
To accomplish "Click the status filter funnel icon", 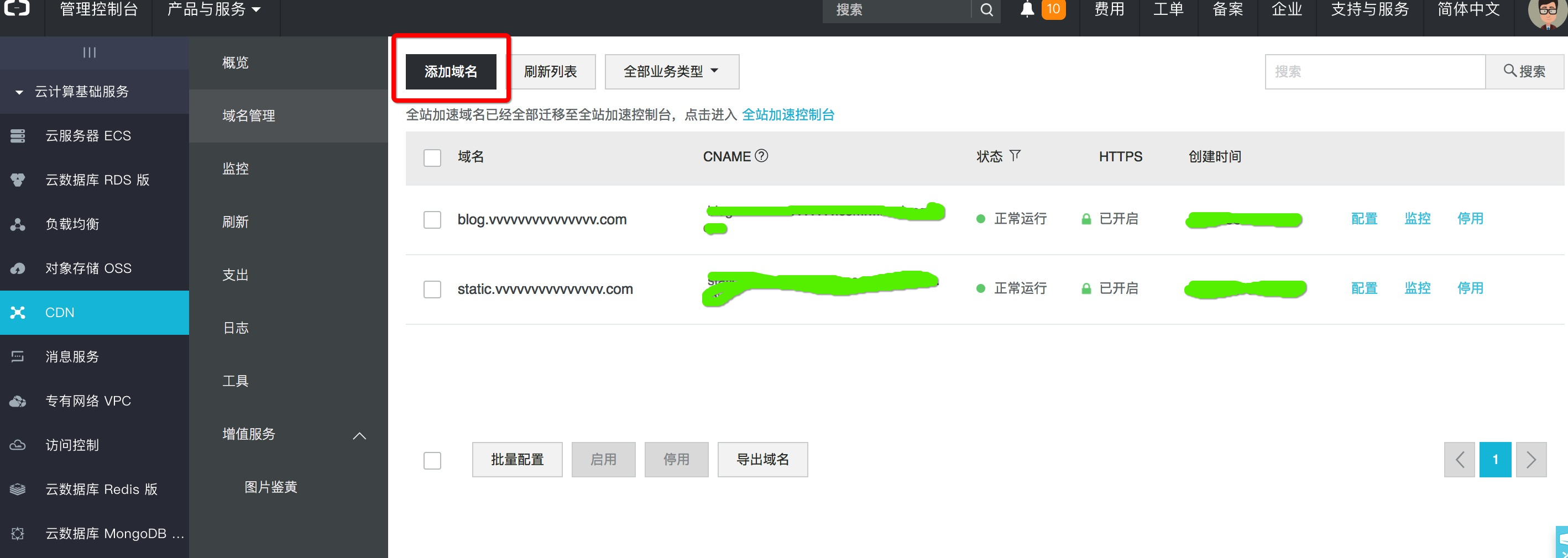I will (x=1015, y=156).
